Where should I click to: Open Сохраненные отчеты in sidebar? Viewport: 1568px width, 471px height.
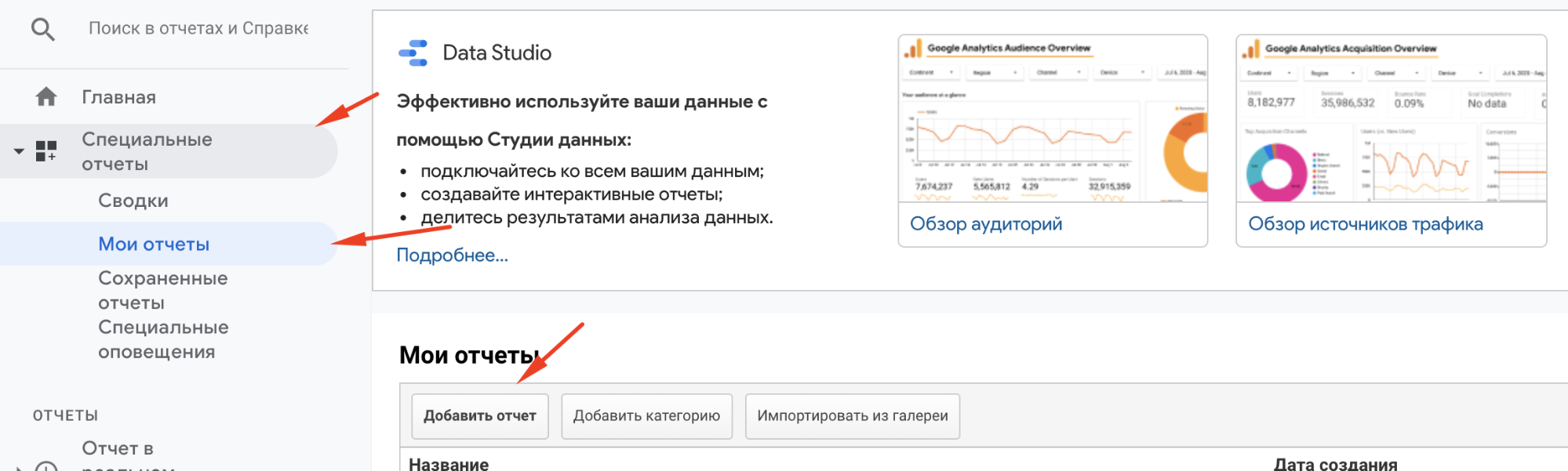pyautogui.click(x=163, y=290)
